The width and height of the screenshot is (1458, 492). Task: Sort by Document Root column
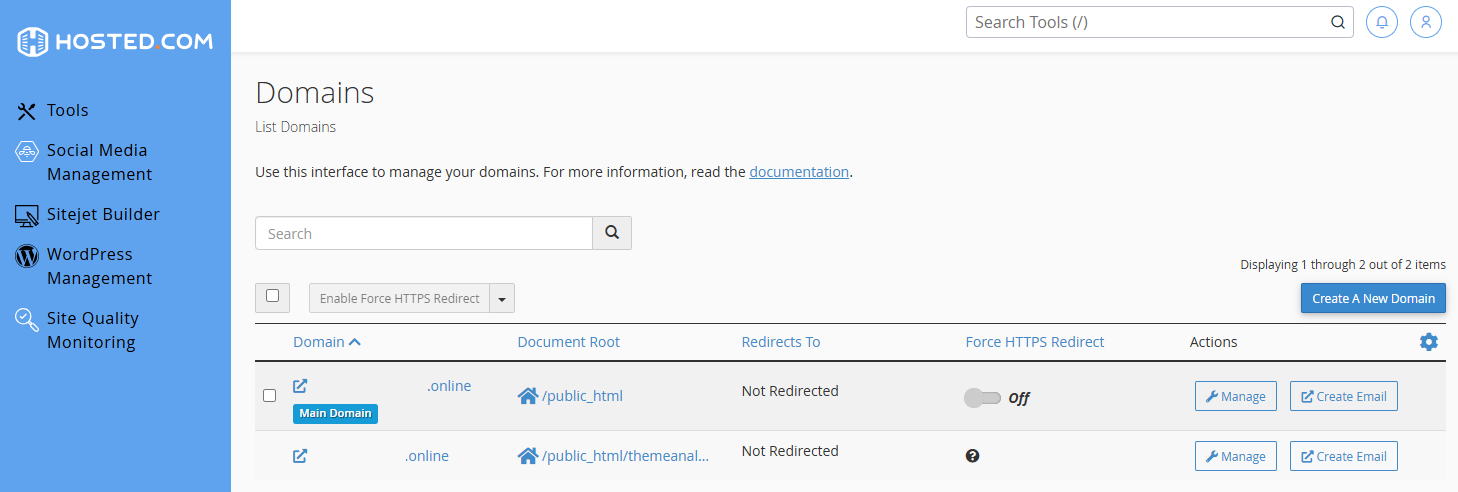click(x=569, y=342)
